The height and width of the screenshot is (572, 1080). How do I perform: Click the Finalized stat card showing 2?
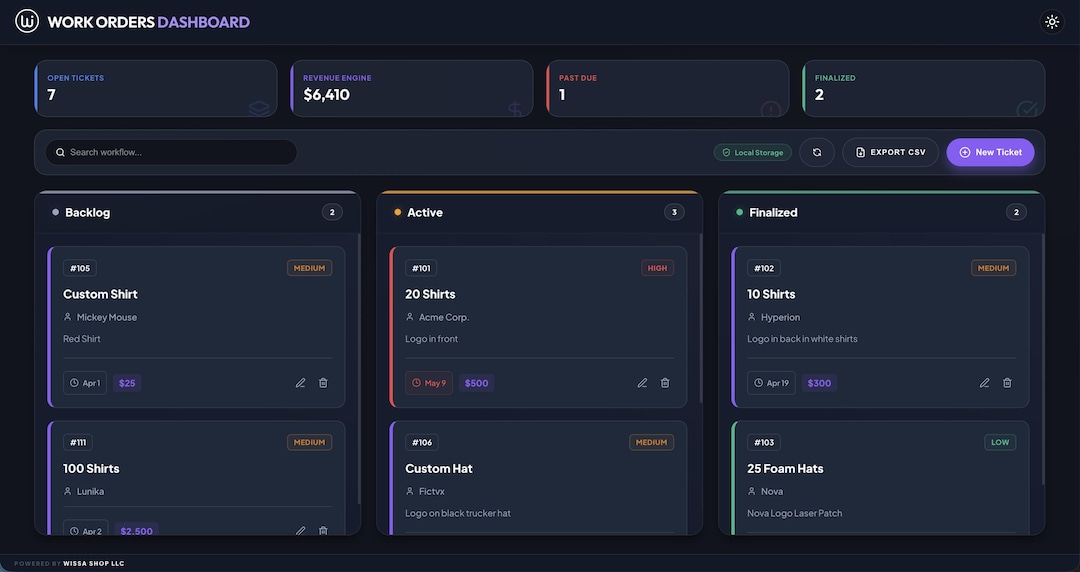[x=924, y=88]
